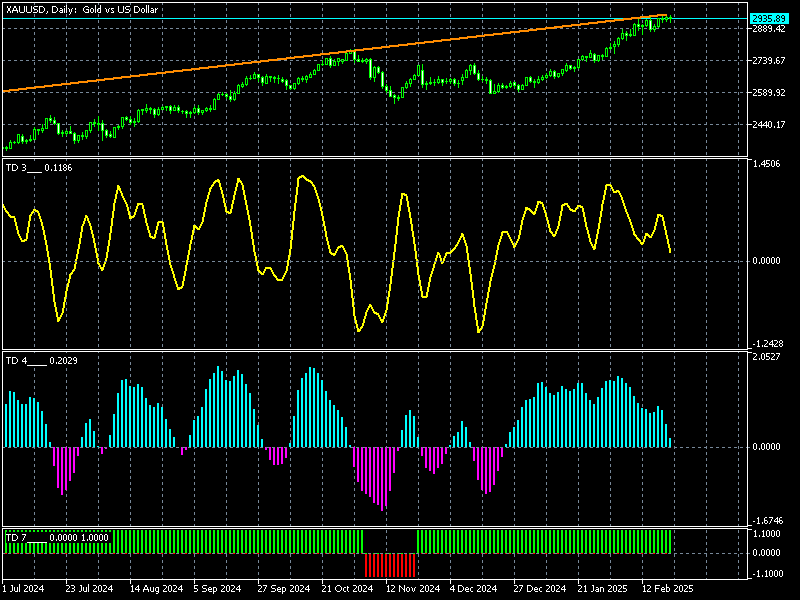
Task: Click the -1.6746 scale value
Action: click(767, 521)
